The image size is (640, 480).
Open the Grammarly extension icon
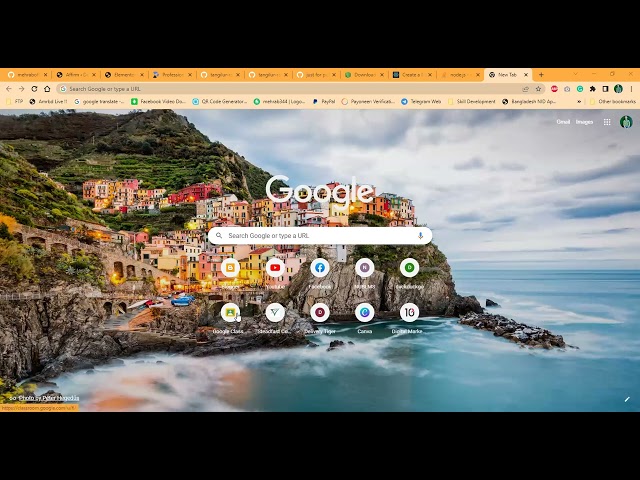[x=580, y=89]
